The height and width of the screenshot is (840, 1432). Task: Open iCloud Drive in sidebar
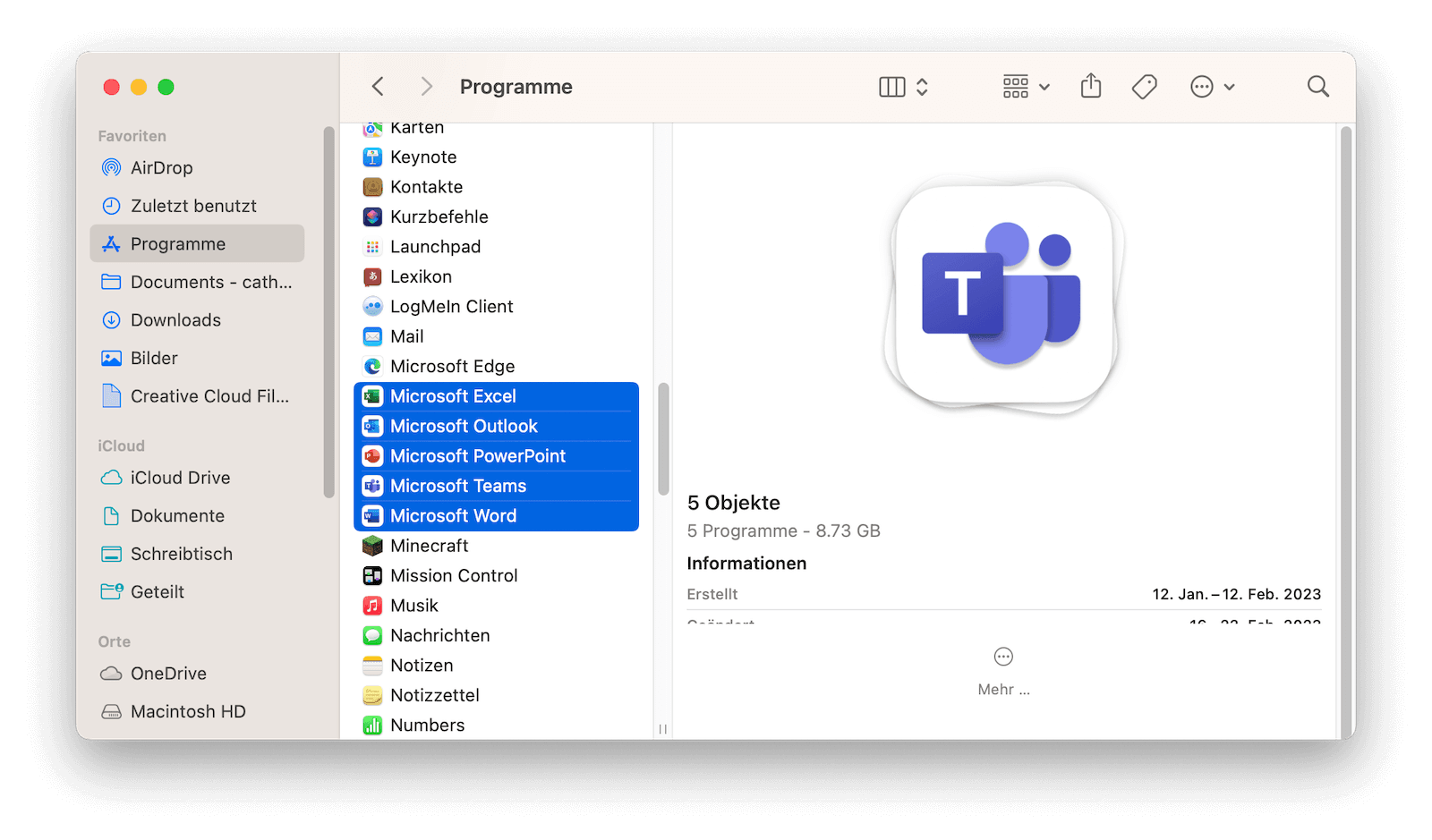click(197, 478)
